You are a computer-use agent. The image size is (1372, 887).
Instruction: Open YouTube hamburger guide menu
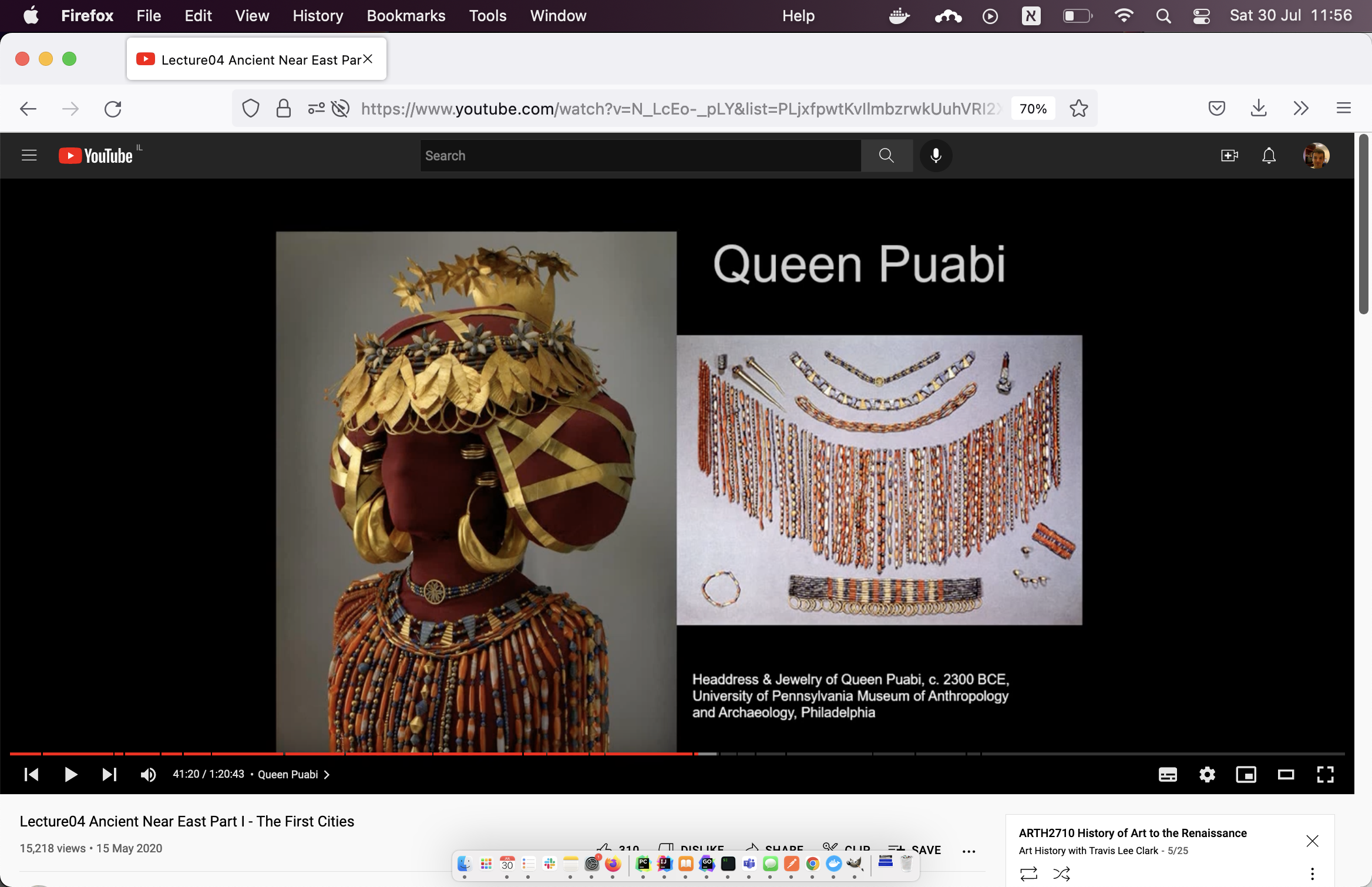[x=29, y=156]
